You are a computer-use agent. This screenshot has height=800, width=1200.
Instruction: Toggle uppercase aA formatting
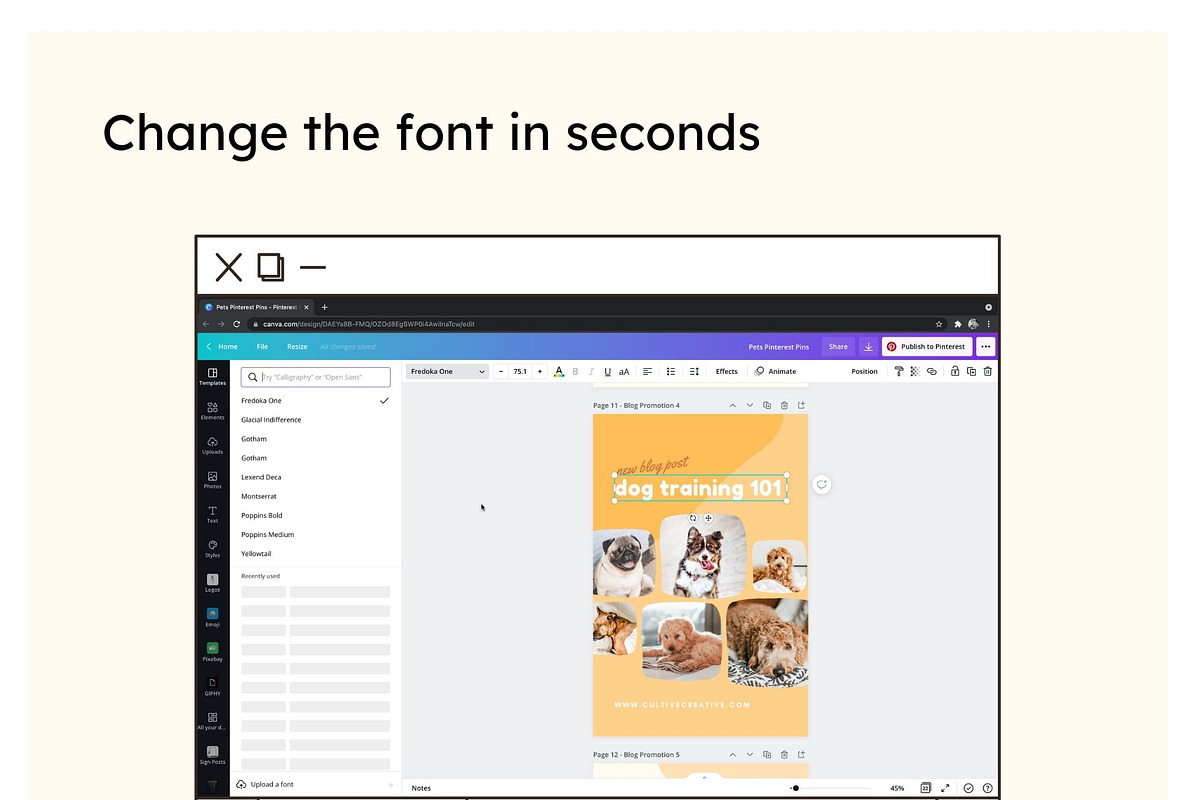(624, 371)
